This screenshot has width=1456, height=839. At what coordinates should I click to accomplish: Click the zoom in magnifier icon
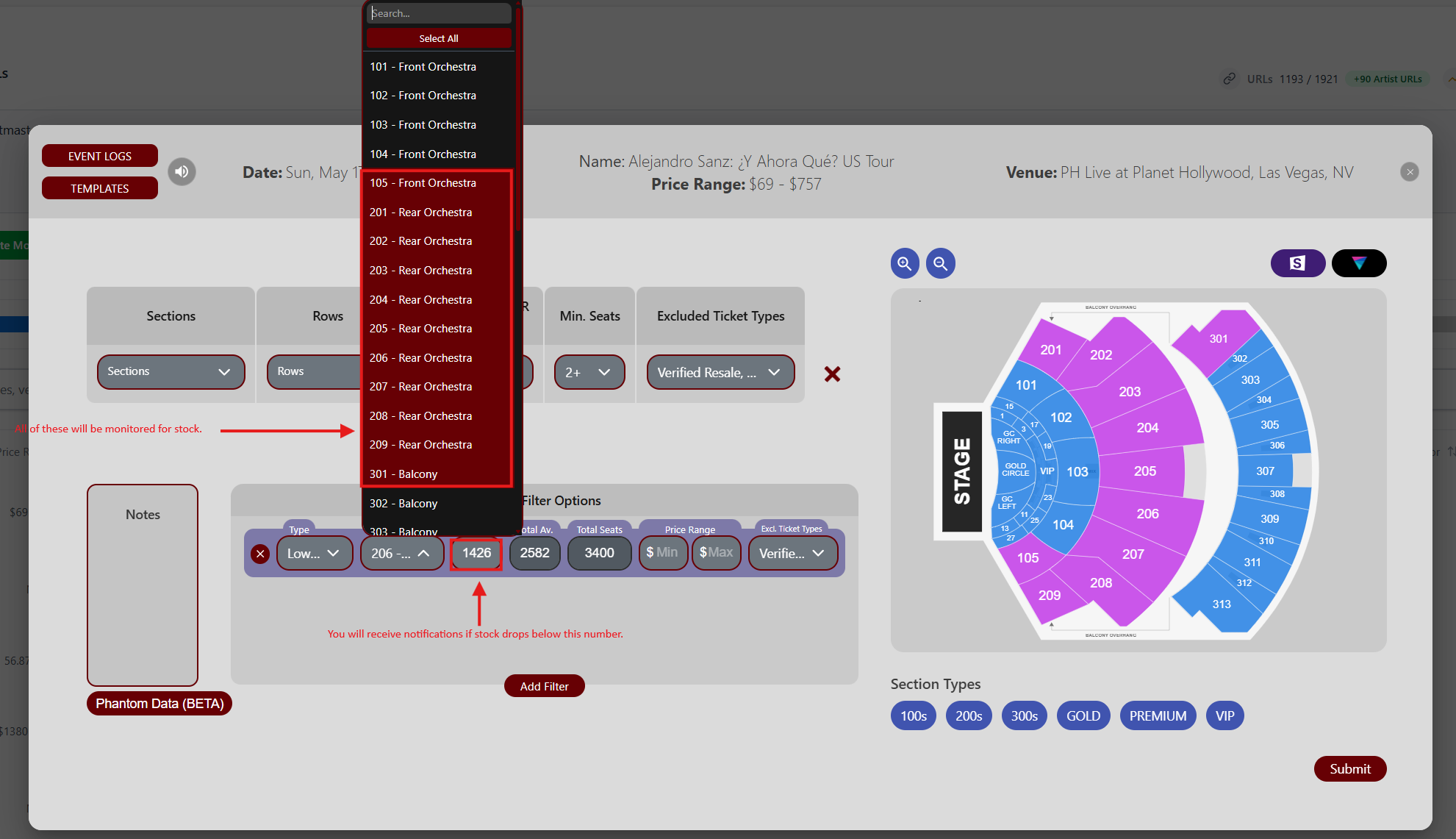coord(905,263)
